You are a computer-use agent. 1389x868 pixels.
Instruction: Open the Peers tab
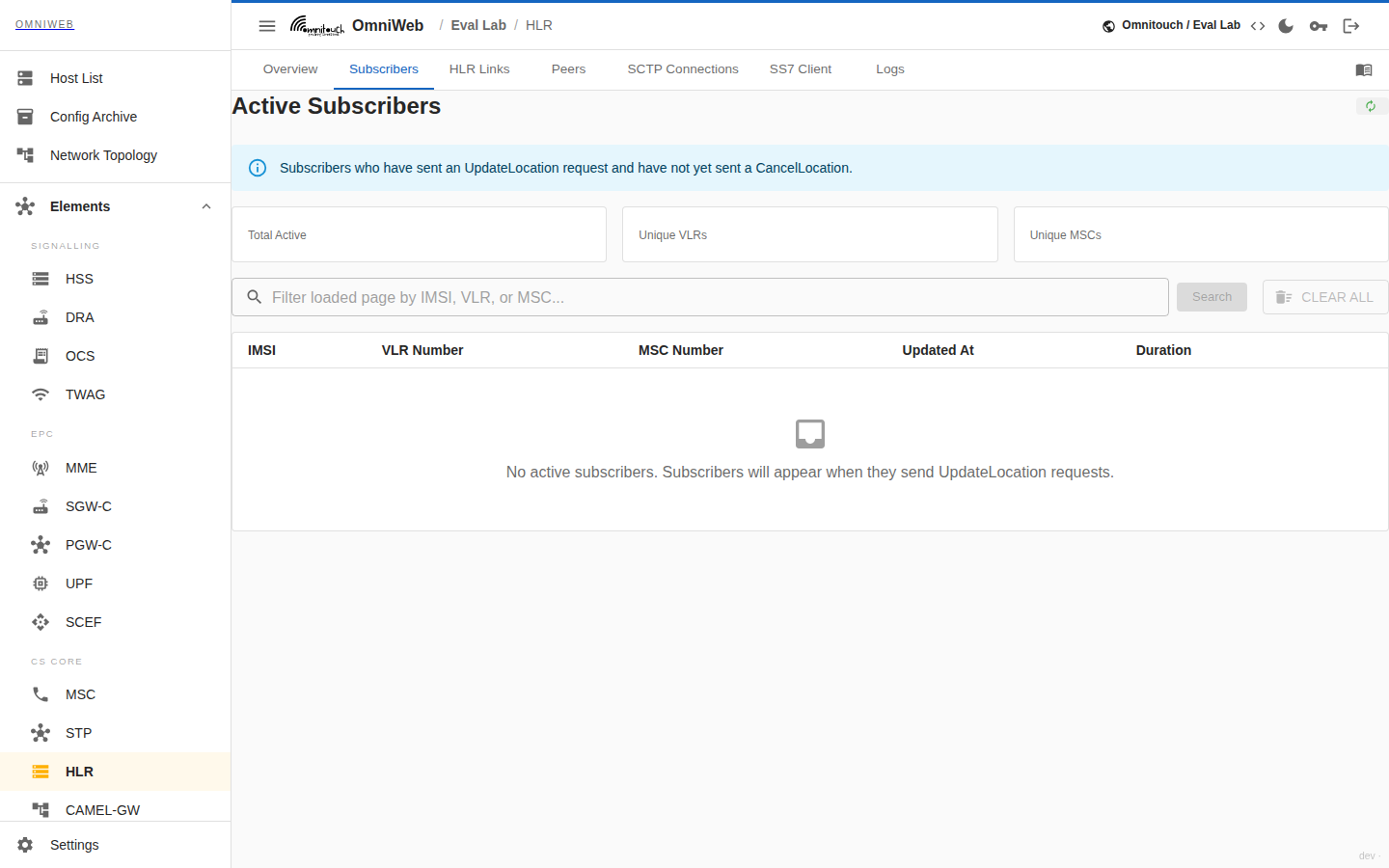point(569,69)
